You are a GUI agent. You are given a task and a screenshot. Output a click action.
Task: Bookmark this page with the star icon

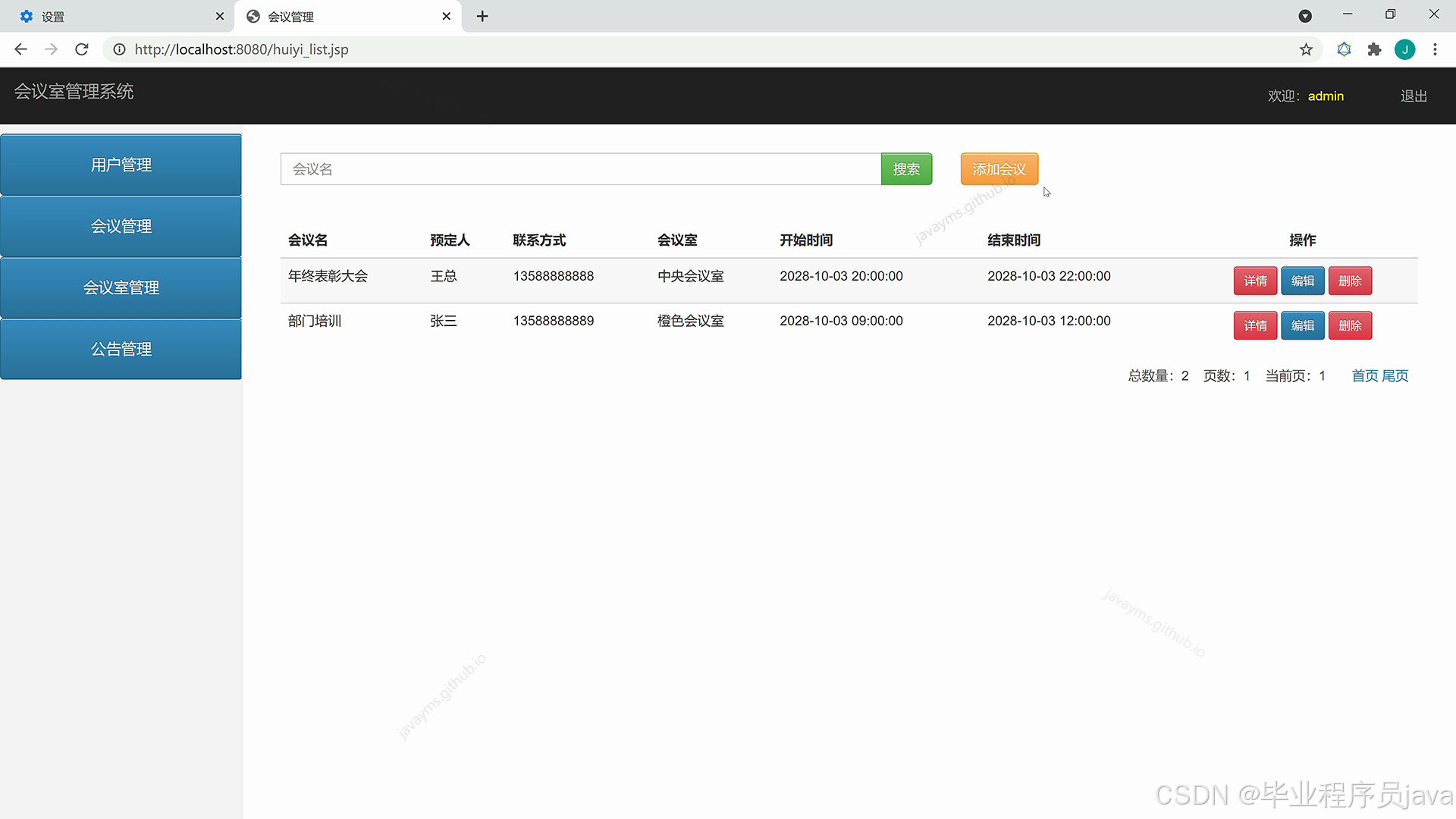tap(1306, 49)
